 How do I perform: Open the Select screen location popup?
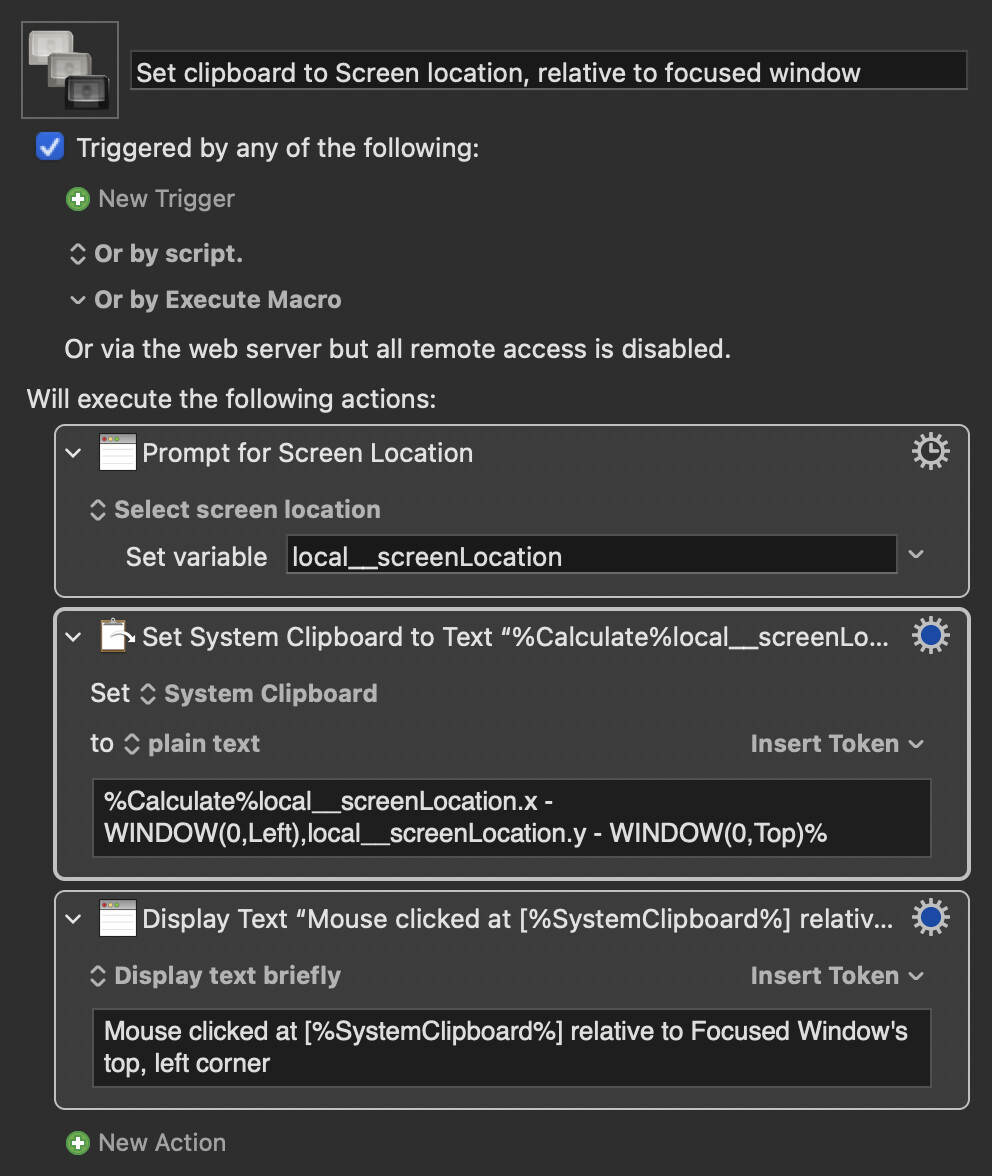235,510
